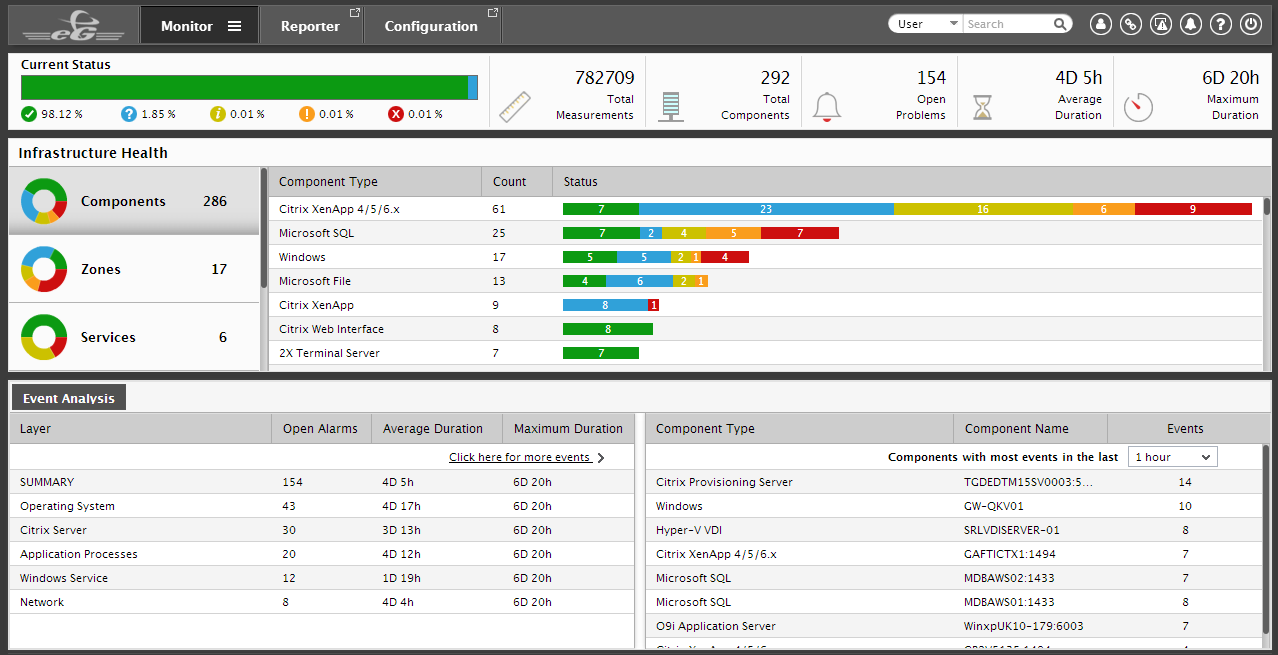Click the green normal status checkmark icon

[x=29, y=114]
